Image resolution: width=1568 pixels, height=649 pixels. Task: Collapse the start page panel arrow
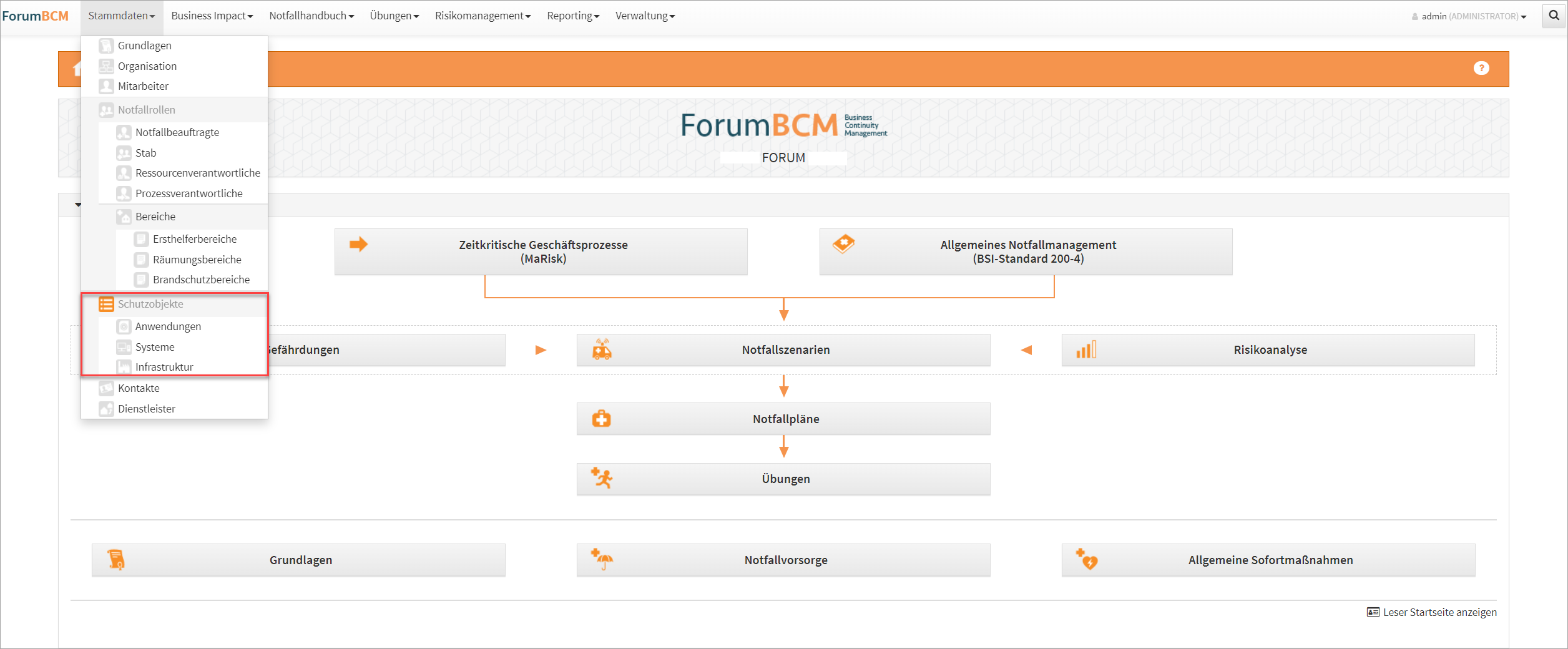click(x=78, y=205)
